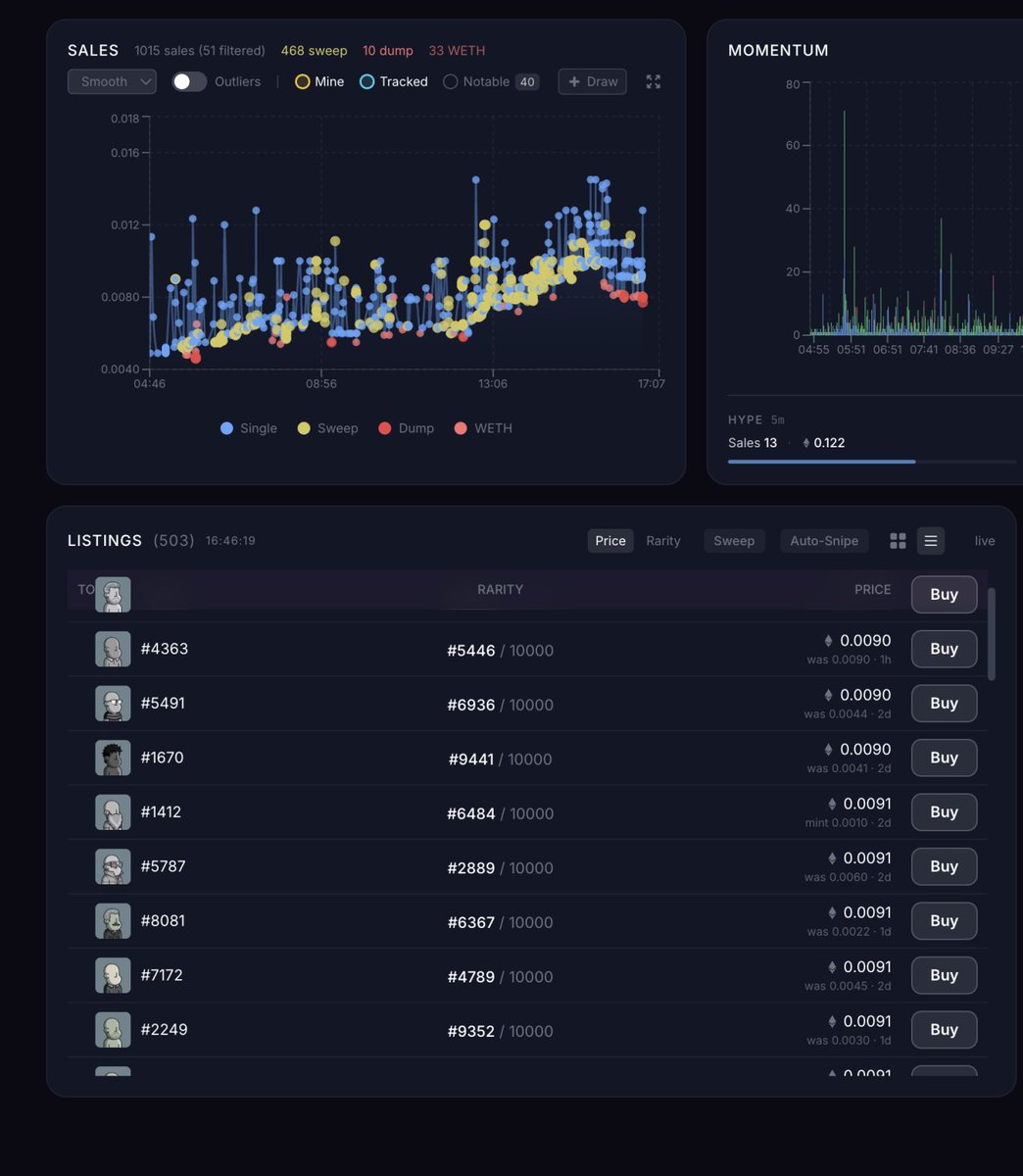Click rarity rank #5446 / 10000

[500, 651]
